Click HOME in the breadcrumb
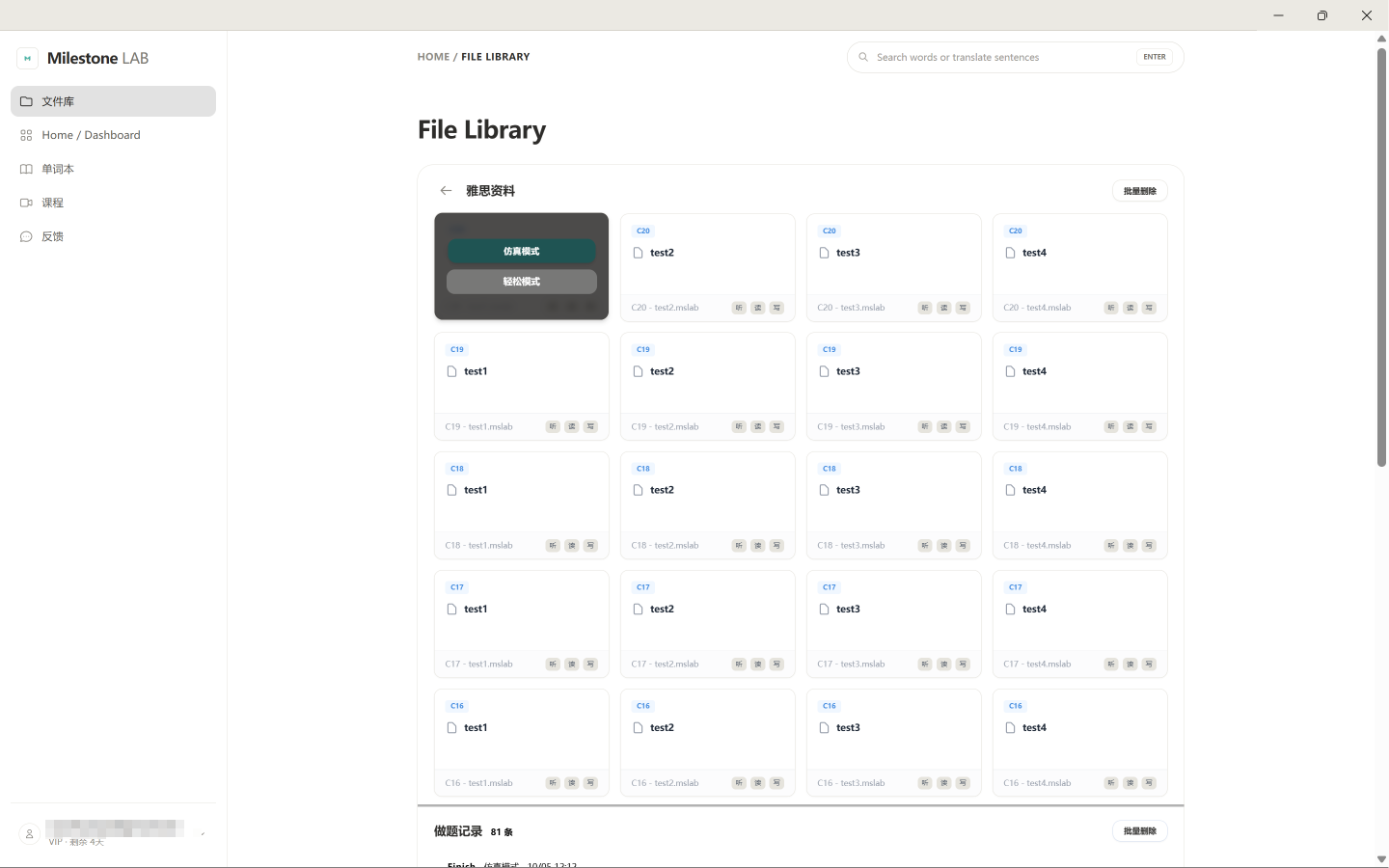The image size is (1389, 868). pyautogui.click(x=433, y=57)
